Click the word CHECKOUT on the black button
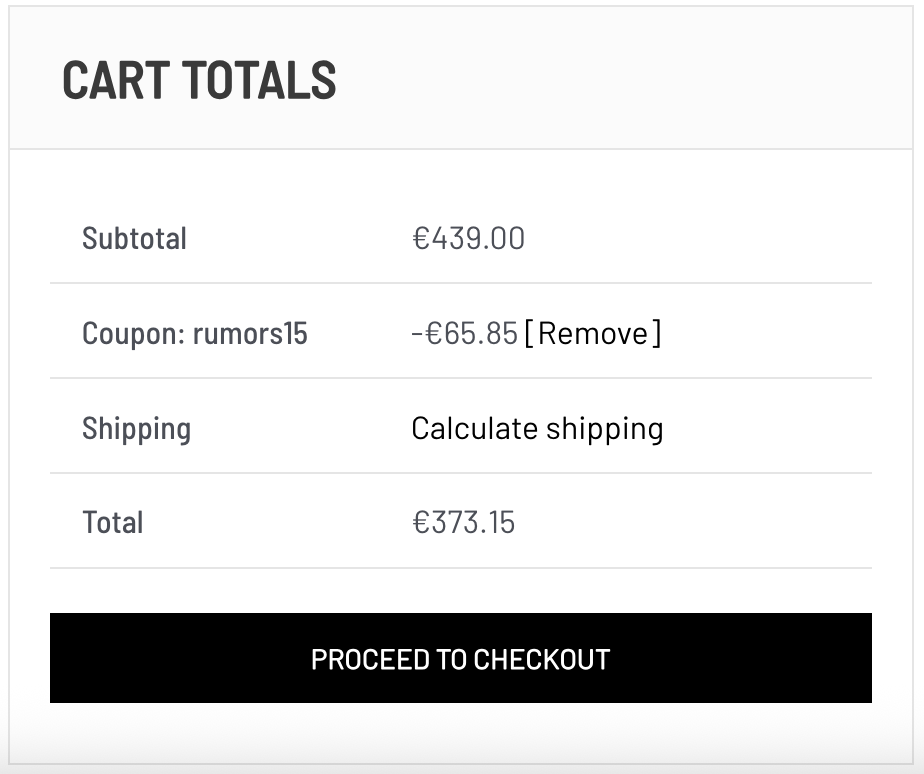This screenshot has width=924, height=774. coord(541,659)
